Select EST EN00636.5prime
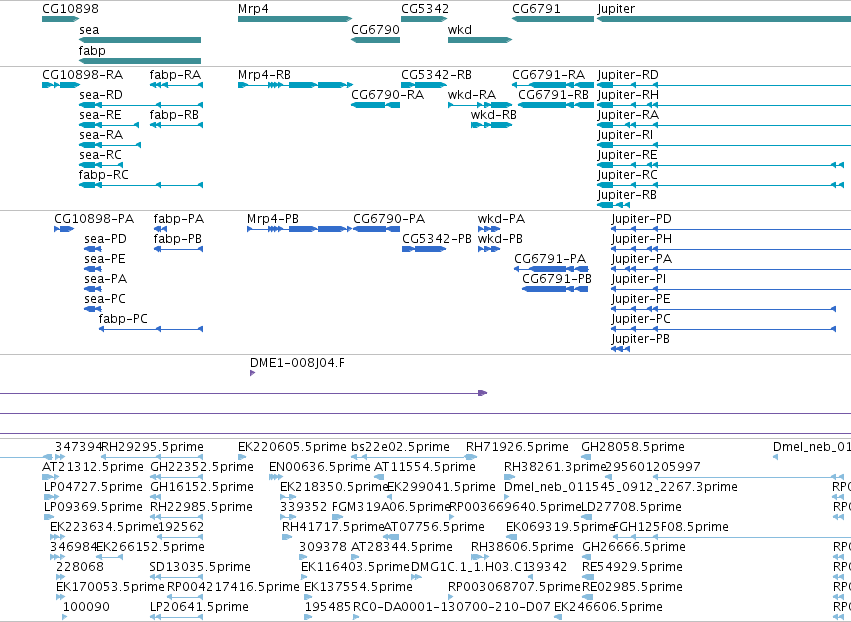 pyautogui.click(x=276, y=477)
